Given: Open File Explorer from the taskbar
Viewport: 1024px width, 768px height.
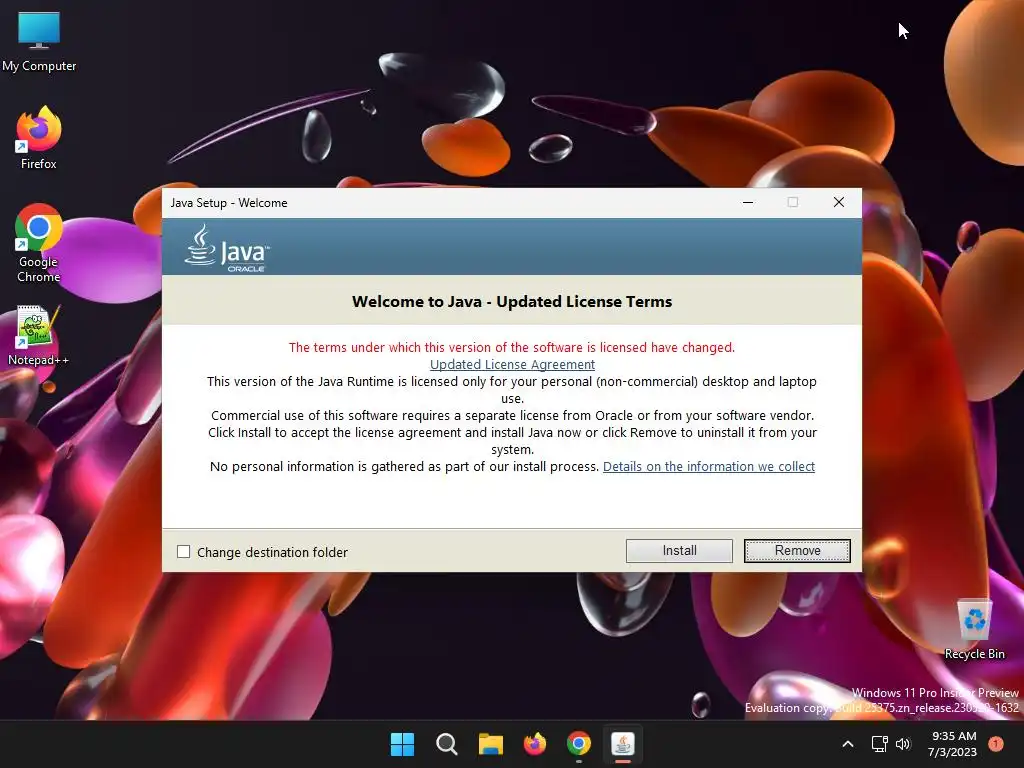Looking at the screenshot, I should pyautogui.click(x=490, y=744).
